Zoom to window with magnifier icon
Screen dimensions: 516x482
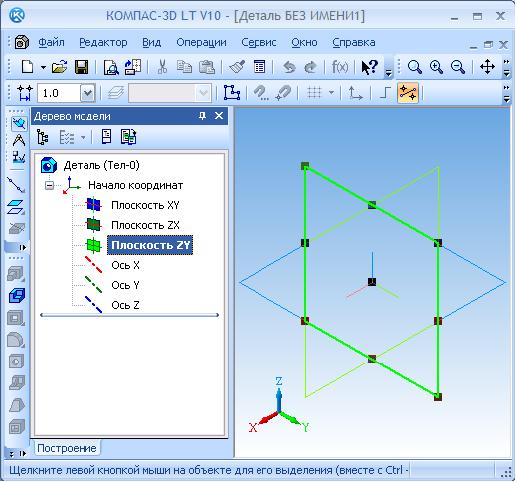click(x=415, y=67)
